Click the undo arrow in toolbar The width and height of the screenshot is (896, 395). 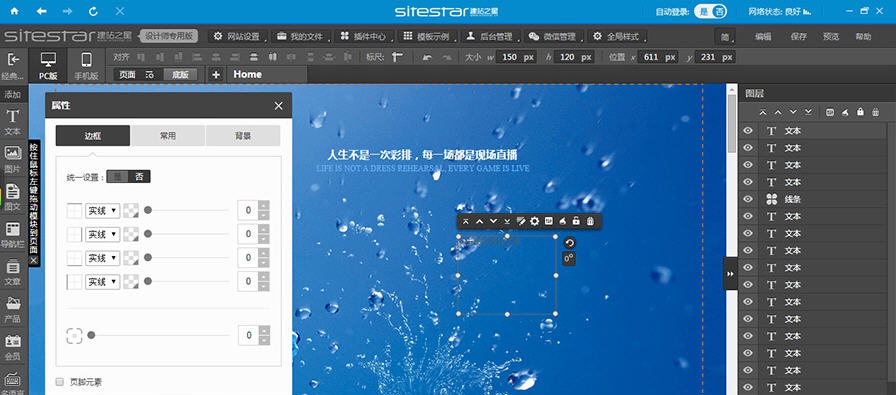tap(427, 57)
